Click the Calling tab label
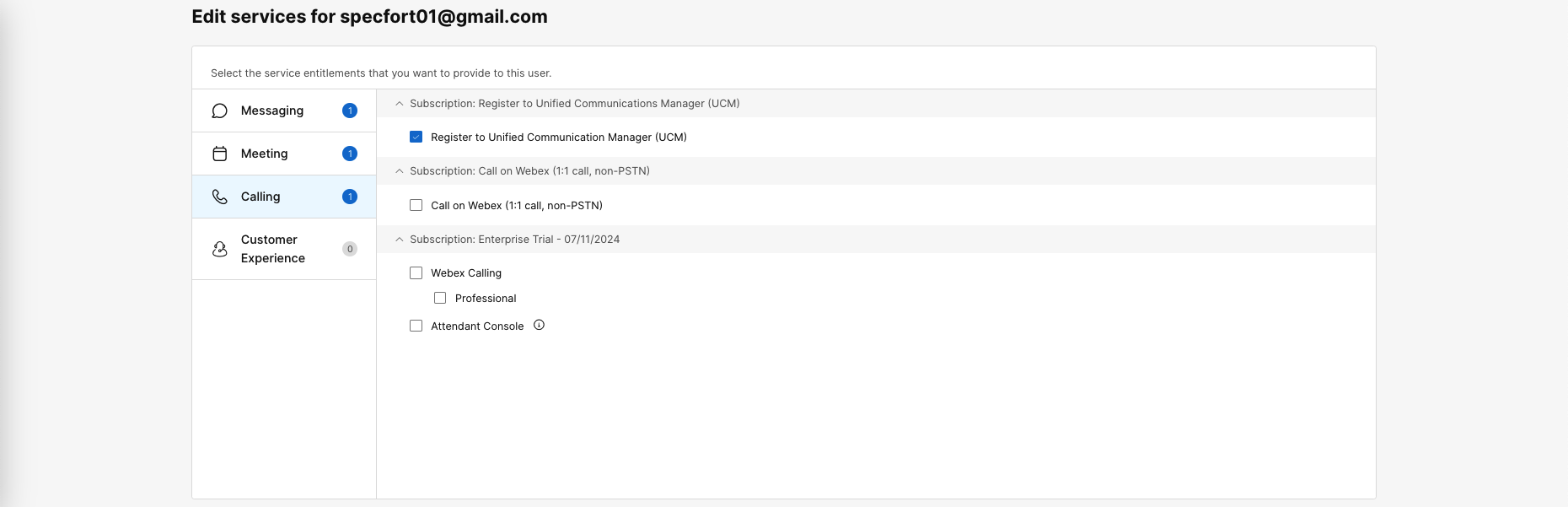1568x507 pixels. (260, 197)
